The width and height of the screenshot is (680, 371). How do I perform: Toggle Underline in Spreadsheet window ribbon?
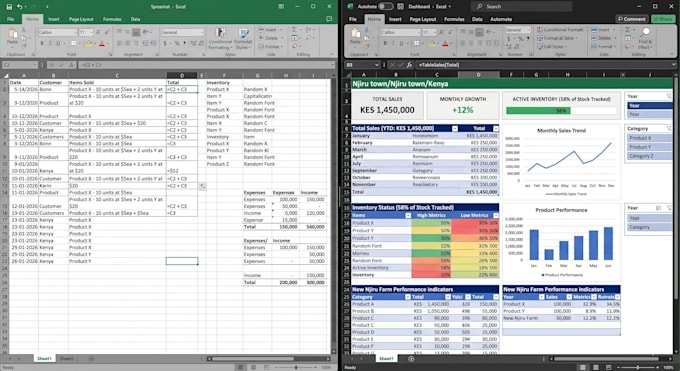58,43
